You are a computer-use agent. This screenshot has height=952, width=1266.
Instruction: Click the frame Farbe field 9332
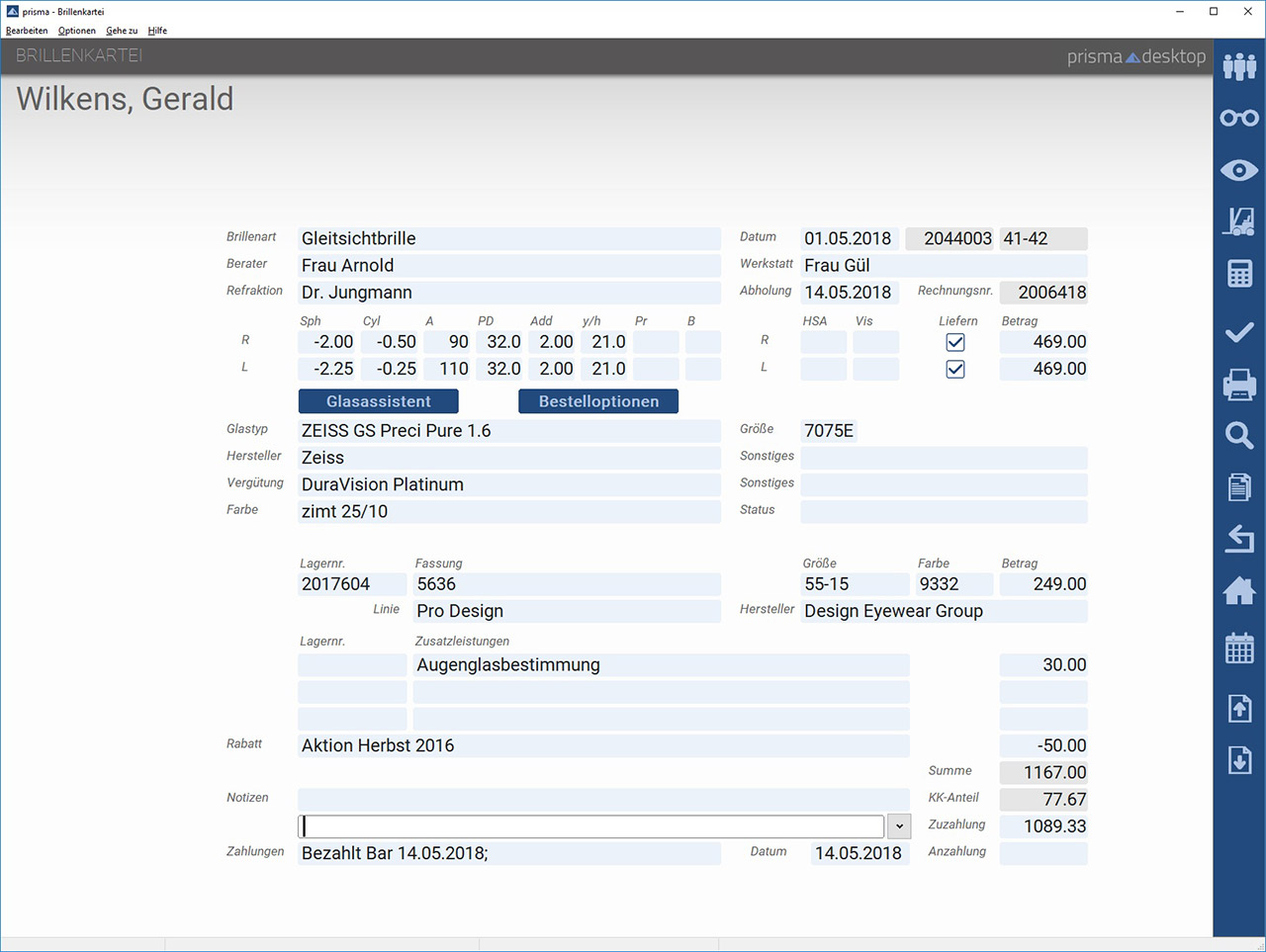(954, 584)
